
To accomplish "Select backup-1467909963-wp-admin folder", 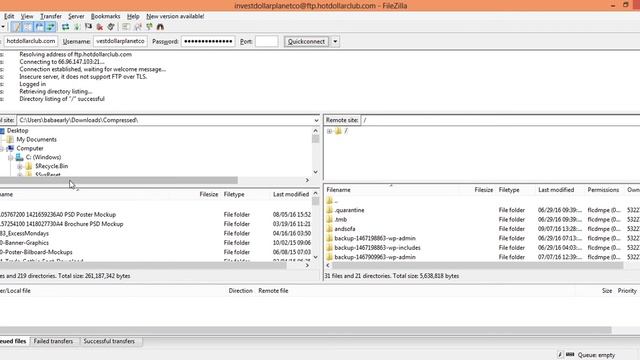I will [375, 257].
